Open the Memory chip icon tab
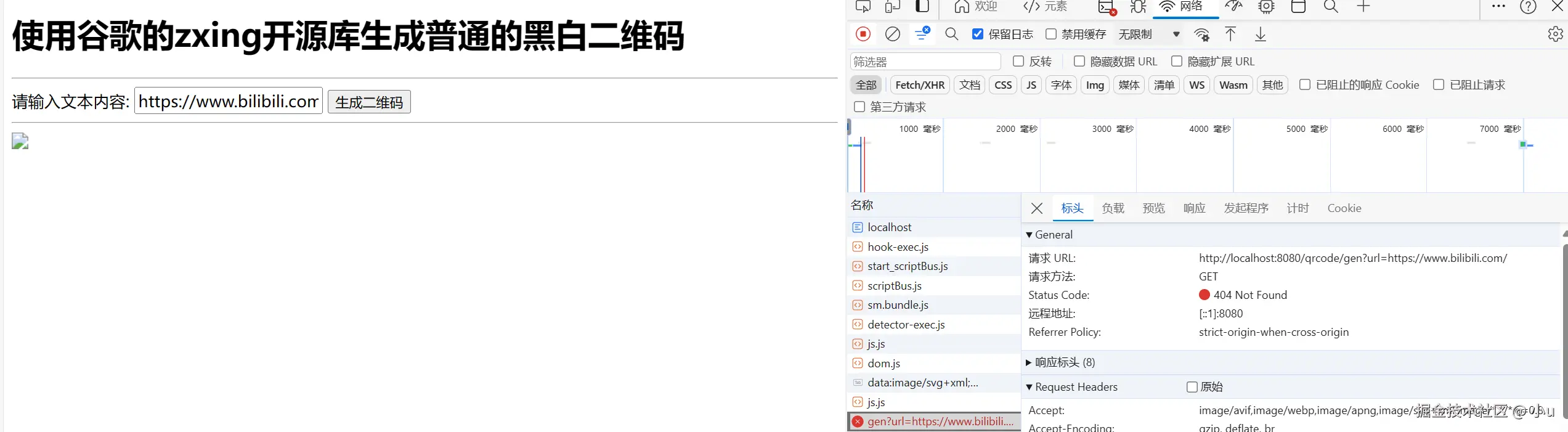This screenshot has height=432, width=1568. [x=1266, y=7]
